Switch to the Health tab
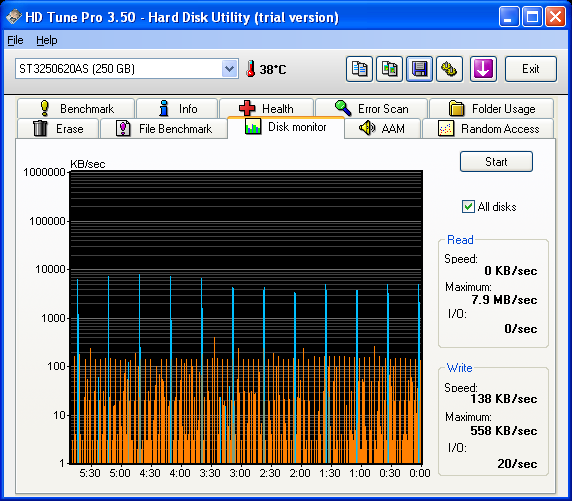Image resolution: width=572 pixels, height=501 pixels. click(x=266, y=109)
